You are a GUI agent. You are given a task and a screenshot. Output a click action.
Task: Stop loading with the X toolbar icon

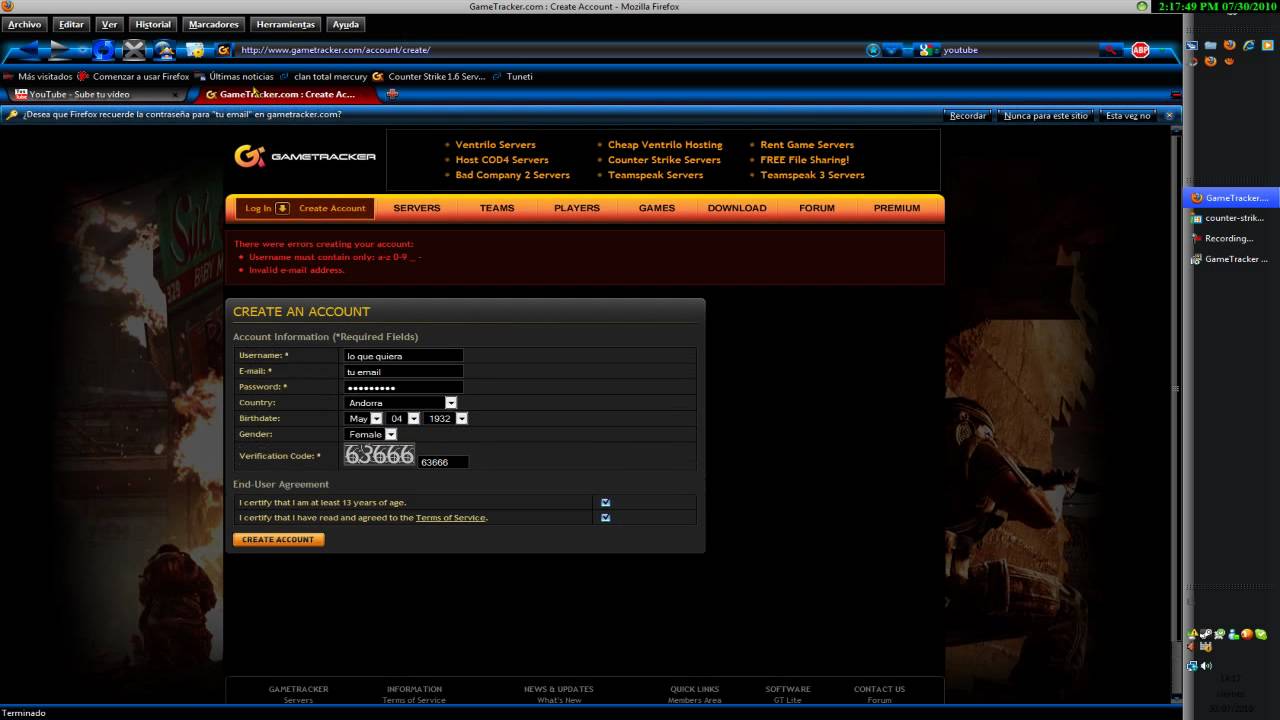click(x=134, y=50)
